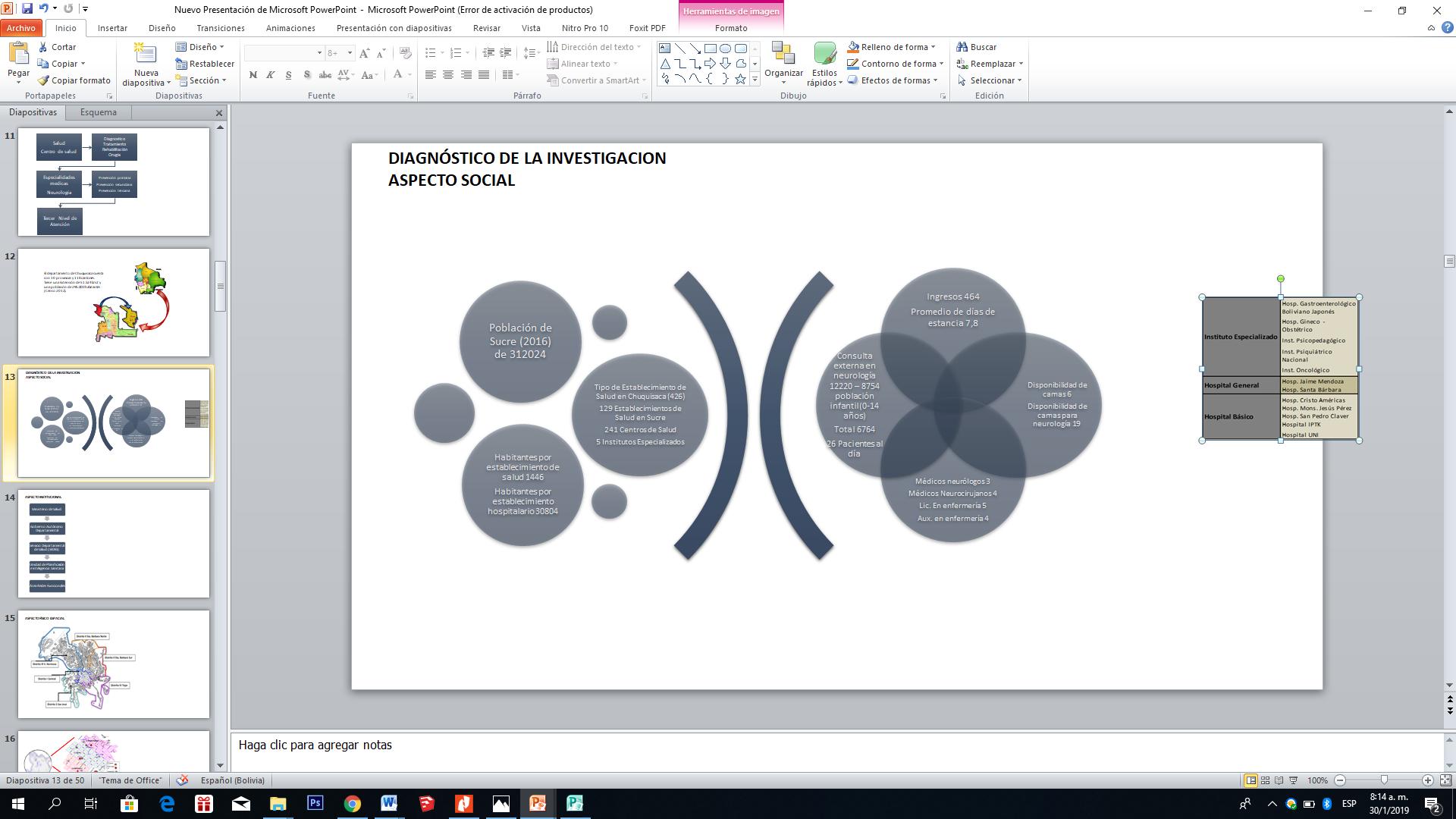Open the Estilos rápidos gallery

824,65
